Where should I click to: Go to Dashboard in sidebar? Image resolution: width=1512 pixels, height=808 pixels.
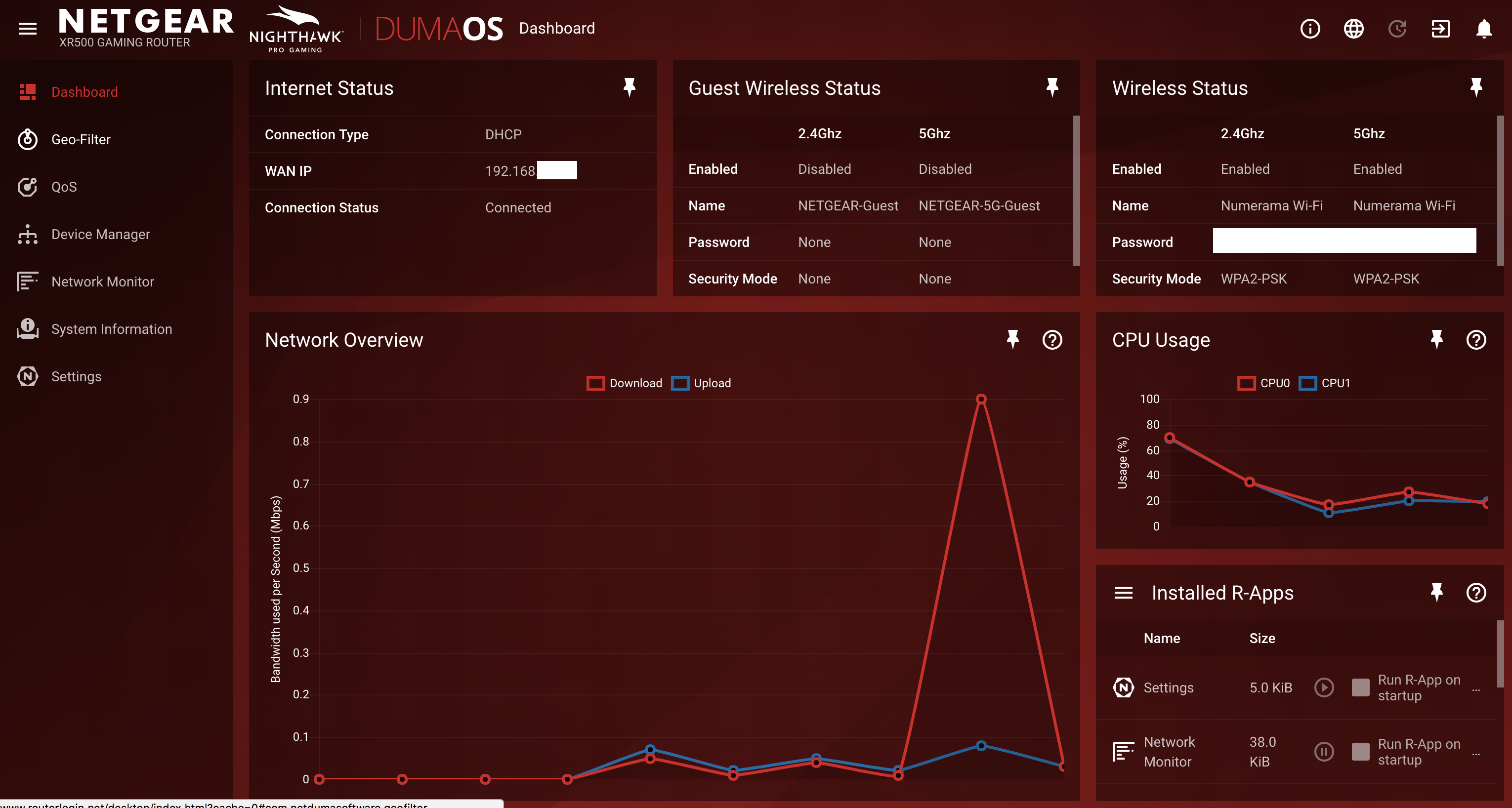84,91
